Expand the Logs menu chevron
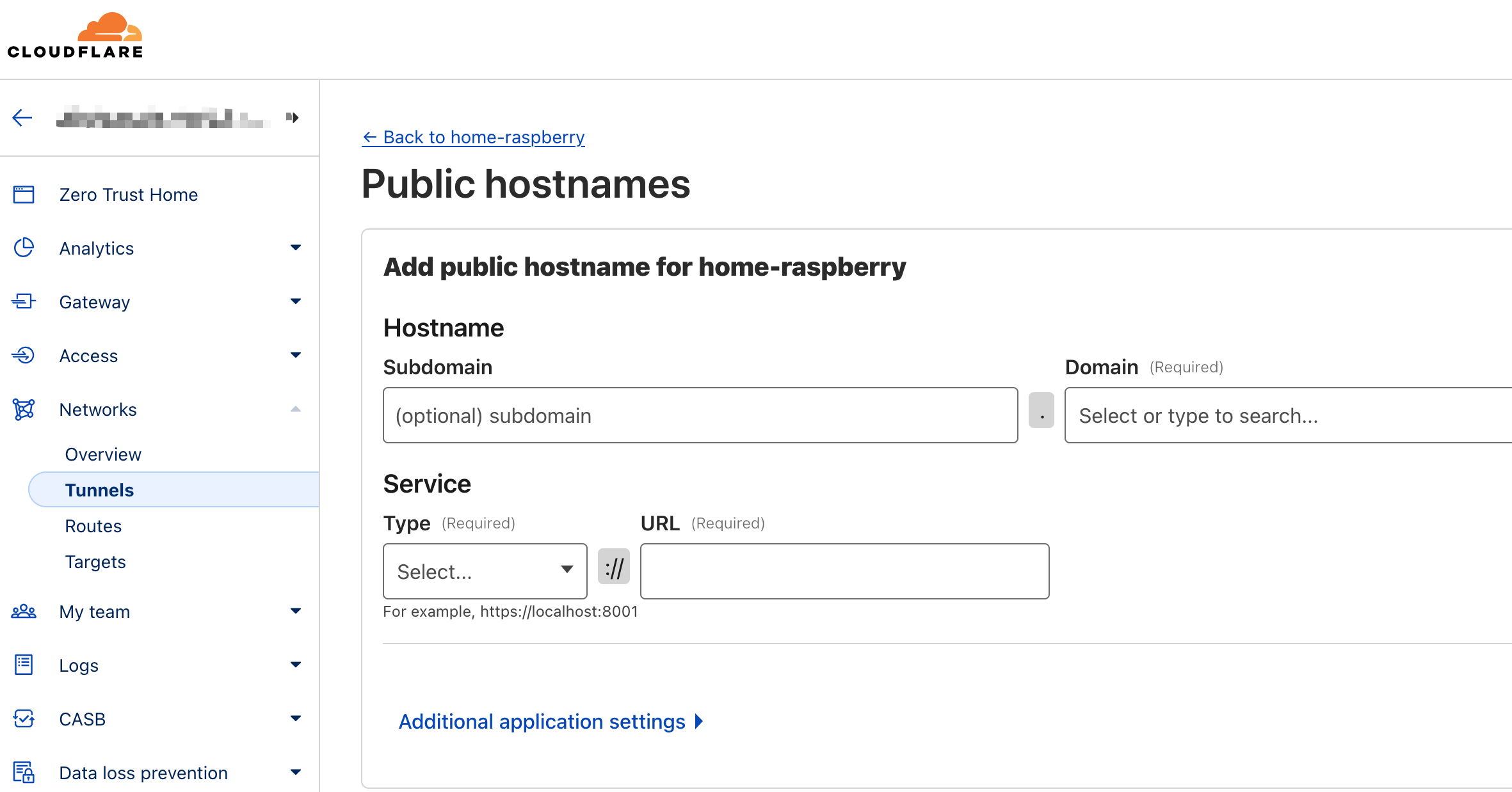This screenshot has height=792, width=1512. 296,665
